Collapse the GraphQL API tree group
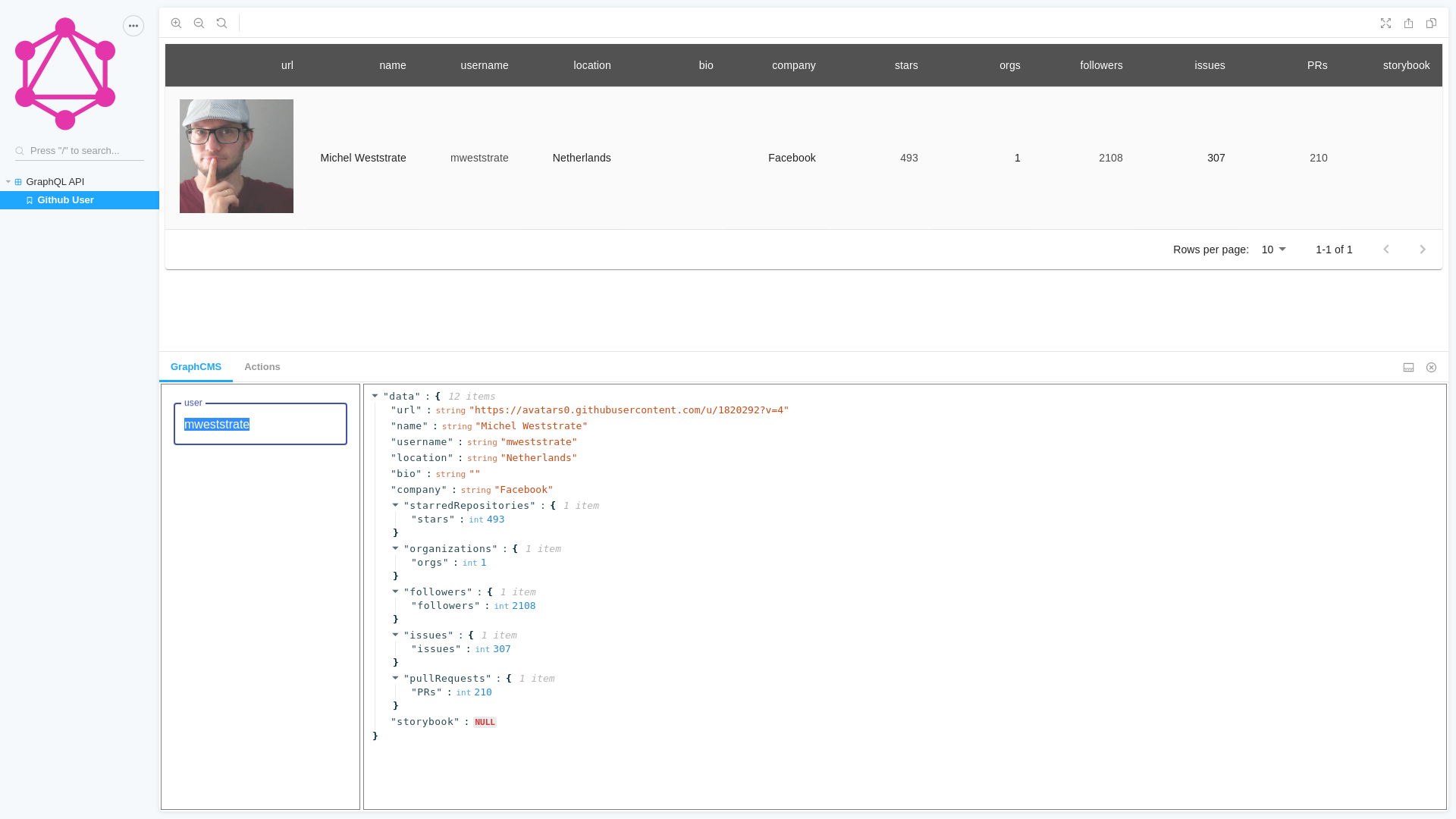The width and height of the screenshot is (1456, 819). coord(8,182)
